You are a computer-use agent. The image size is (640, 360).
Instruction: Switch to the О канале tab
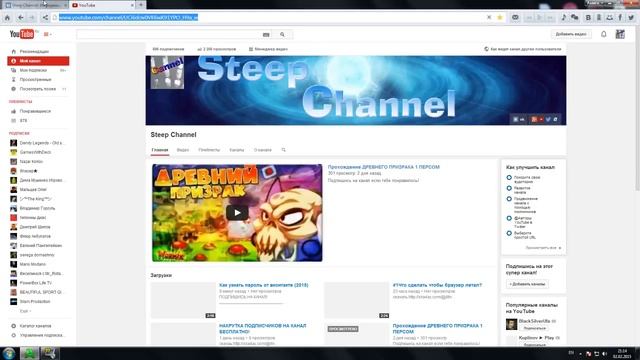[x=262, y=150]
